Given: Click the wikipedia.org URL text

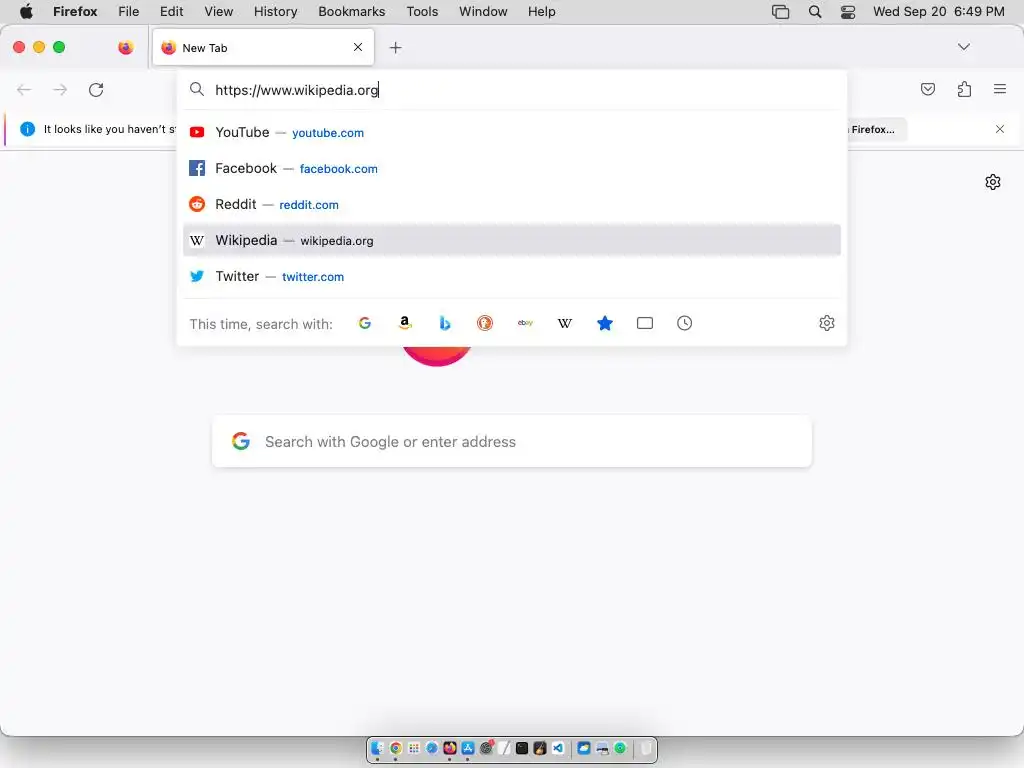Looking at the screenshot, I should point(337,241).
